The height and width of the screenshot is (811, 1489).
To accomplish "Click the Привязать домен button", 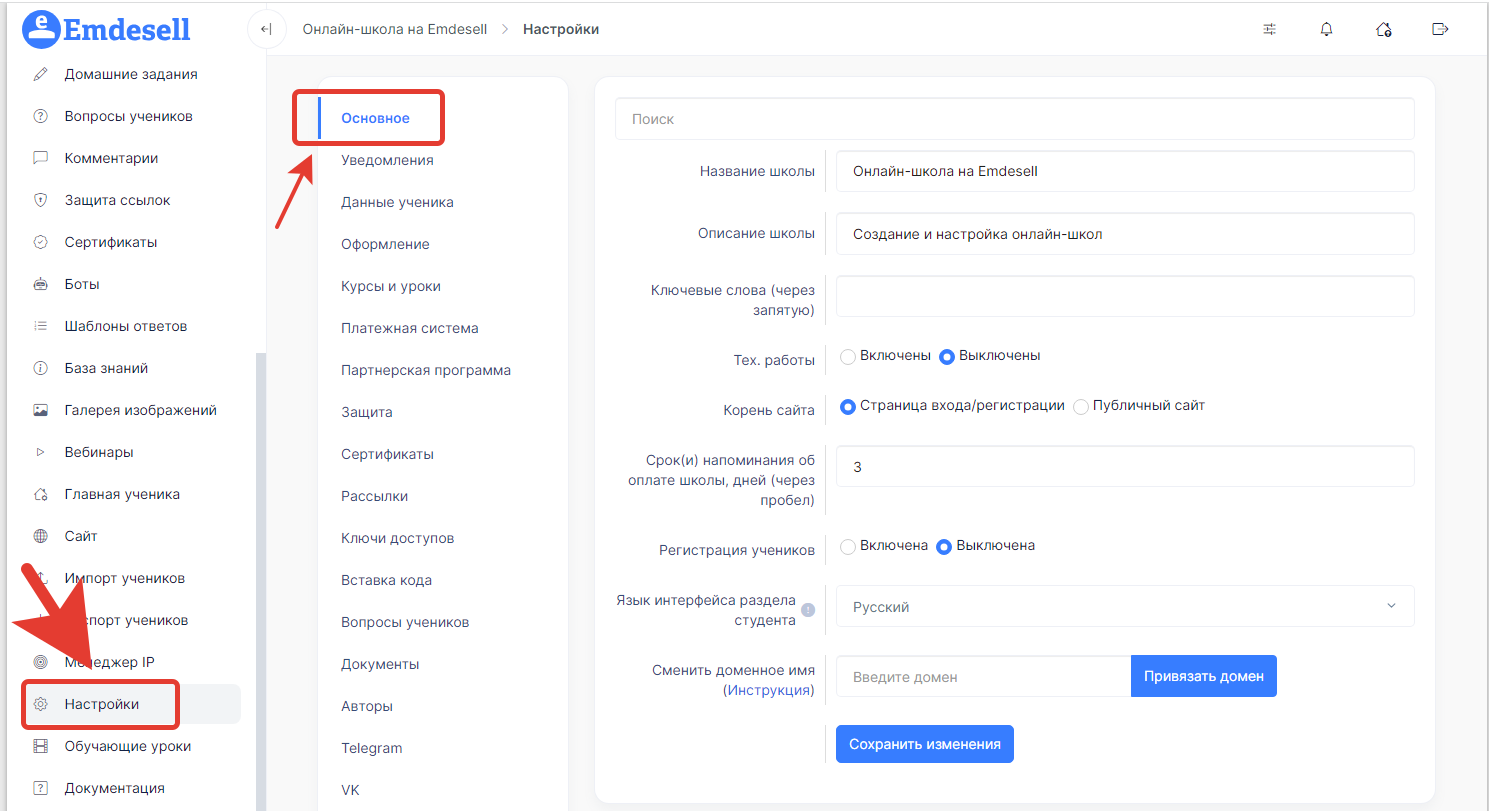I will [1204, 676].
